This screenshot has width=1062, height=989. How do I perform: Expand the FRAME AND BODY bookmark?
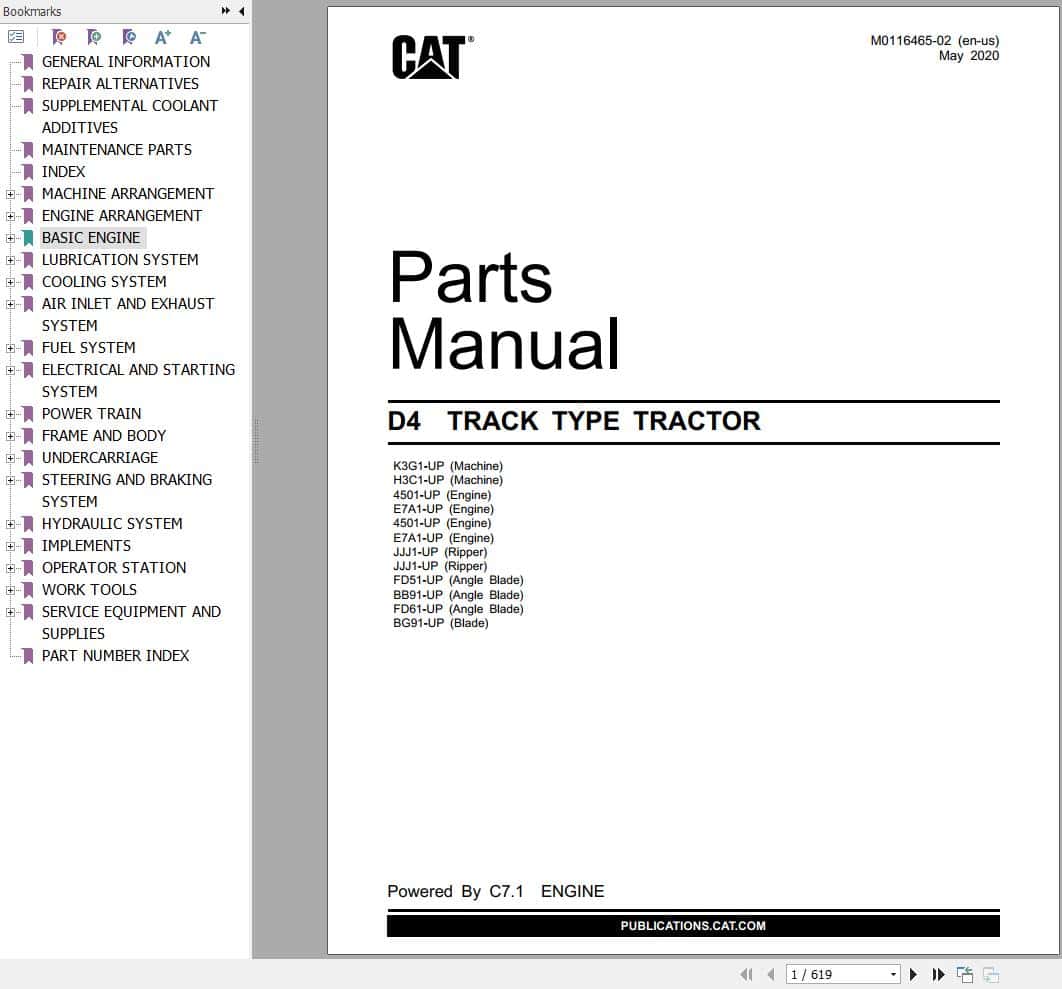10,436
